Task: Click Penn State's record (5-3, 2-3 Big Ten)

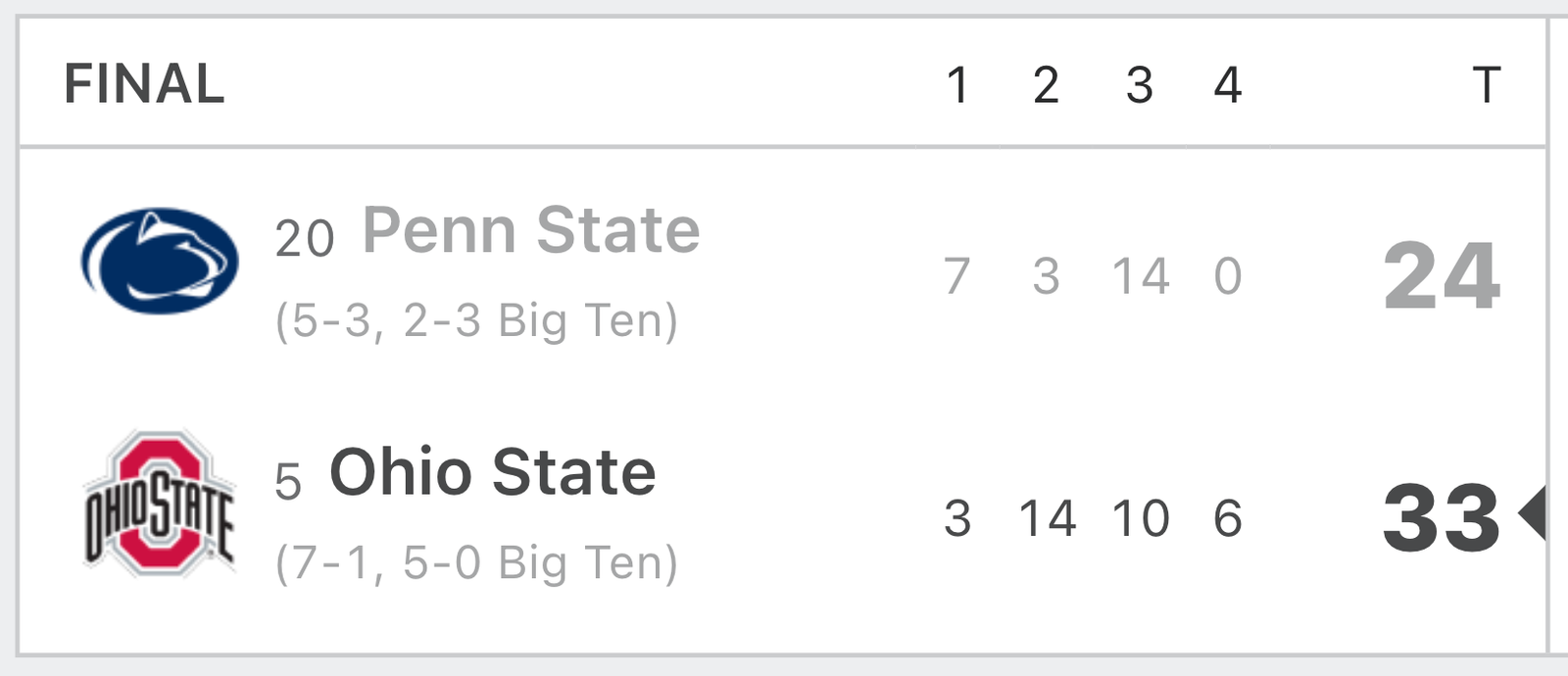Action: pos(476,321)
